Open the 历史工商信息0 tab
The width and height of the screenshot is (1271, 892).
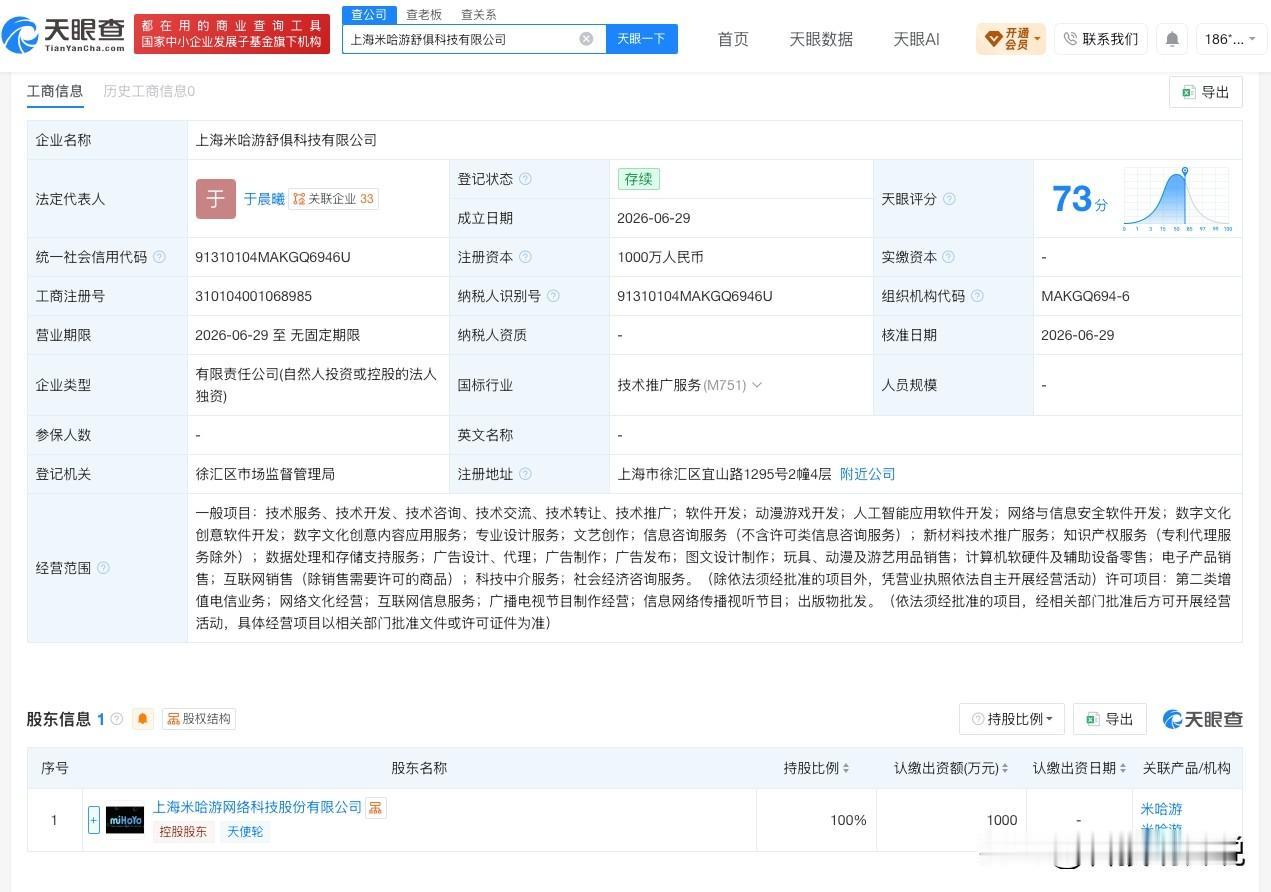point(149,91)
